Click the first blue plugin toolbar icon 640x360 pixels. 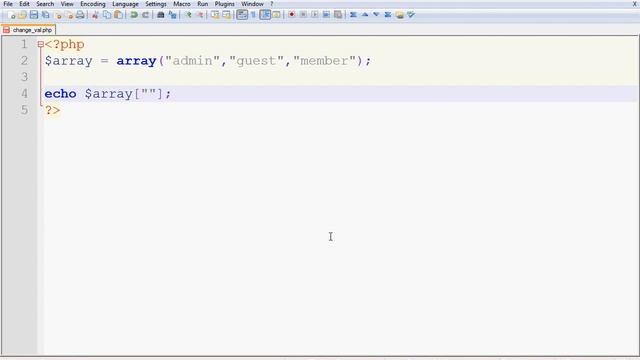click(353, 15)
